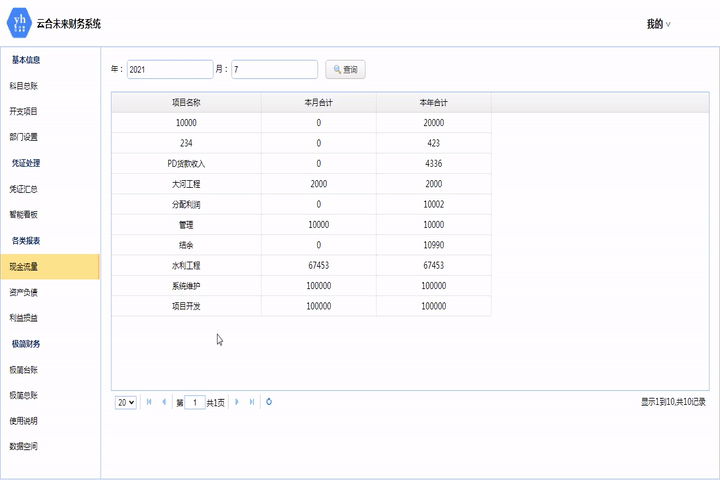Jump to last page in pagination
This screenshot has height=480, width=720.
[251, 402]
